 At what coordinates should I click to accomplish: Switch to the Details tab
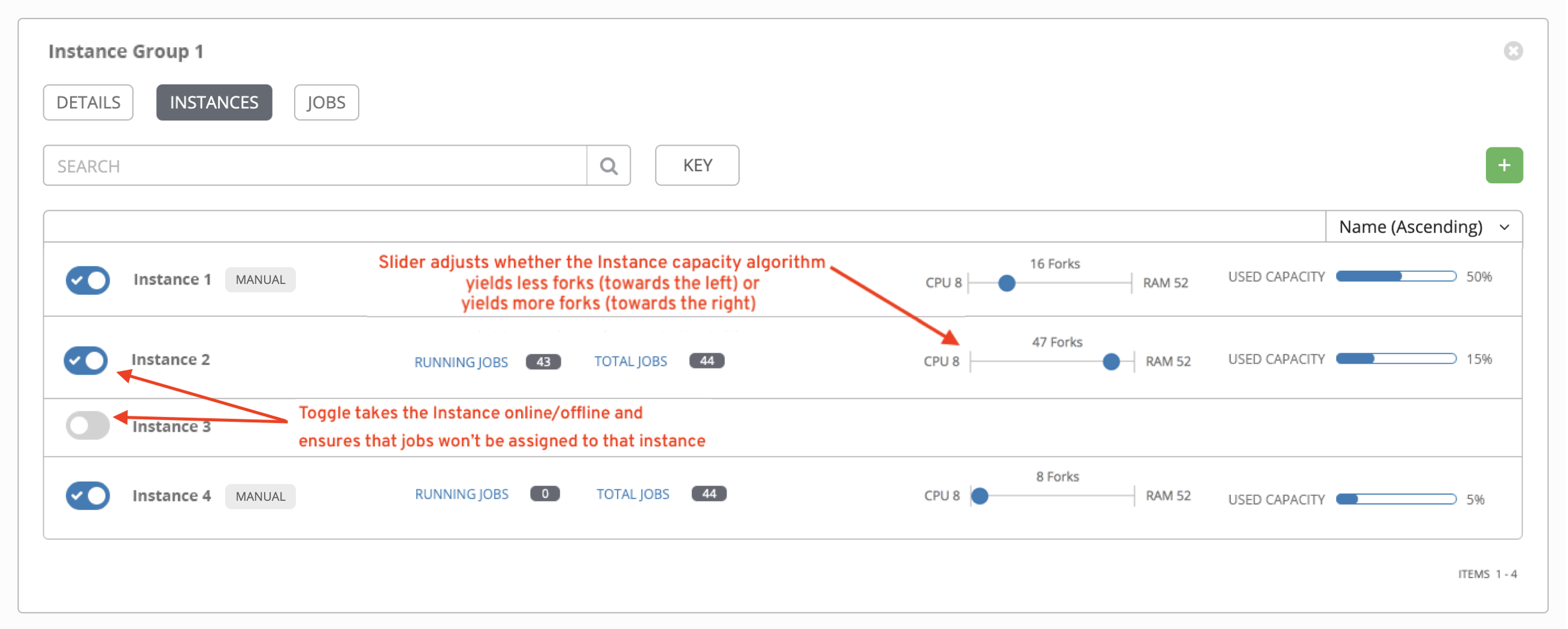pyautogui.click(x=88, y=102)
